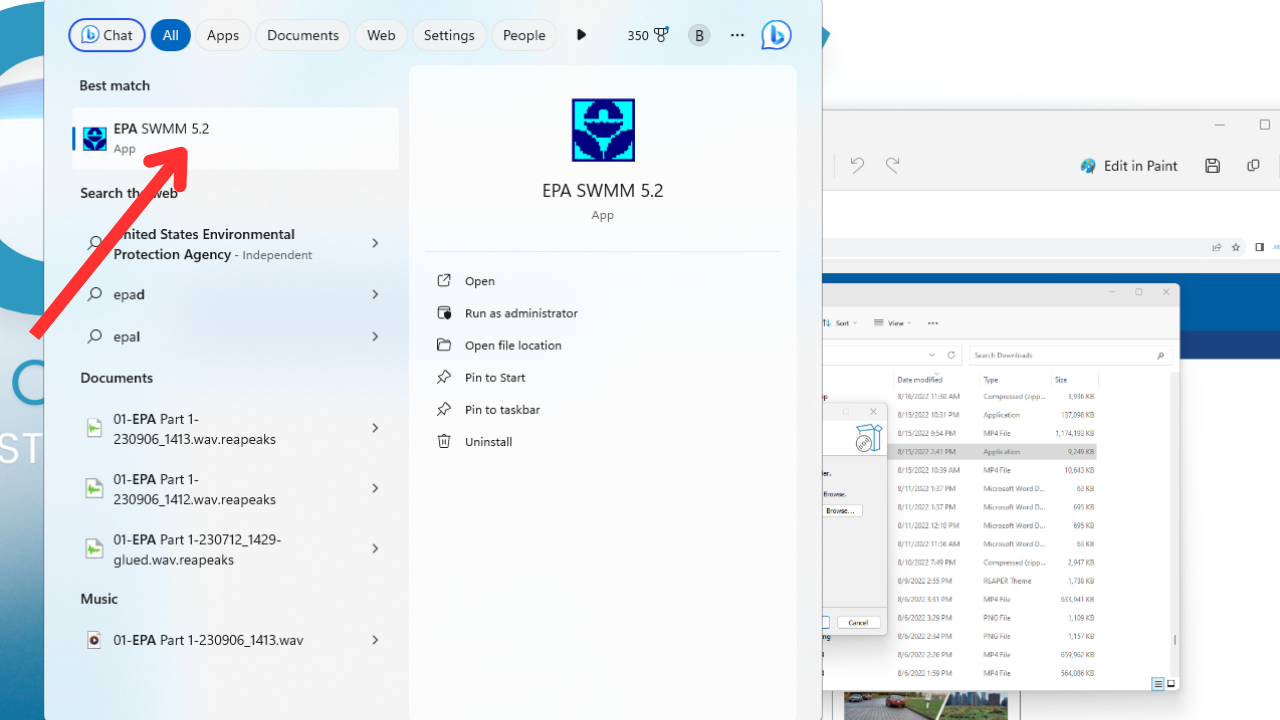1280x720 pixels.
Task: Click the Edit in Paint palette icon
Action: [x=1087, y=166]
